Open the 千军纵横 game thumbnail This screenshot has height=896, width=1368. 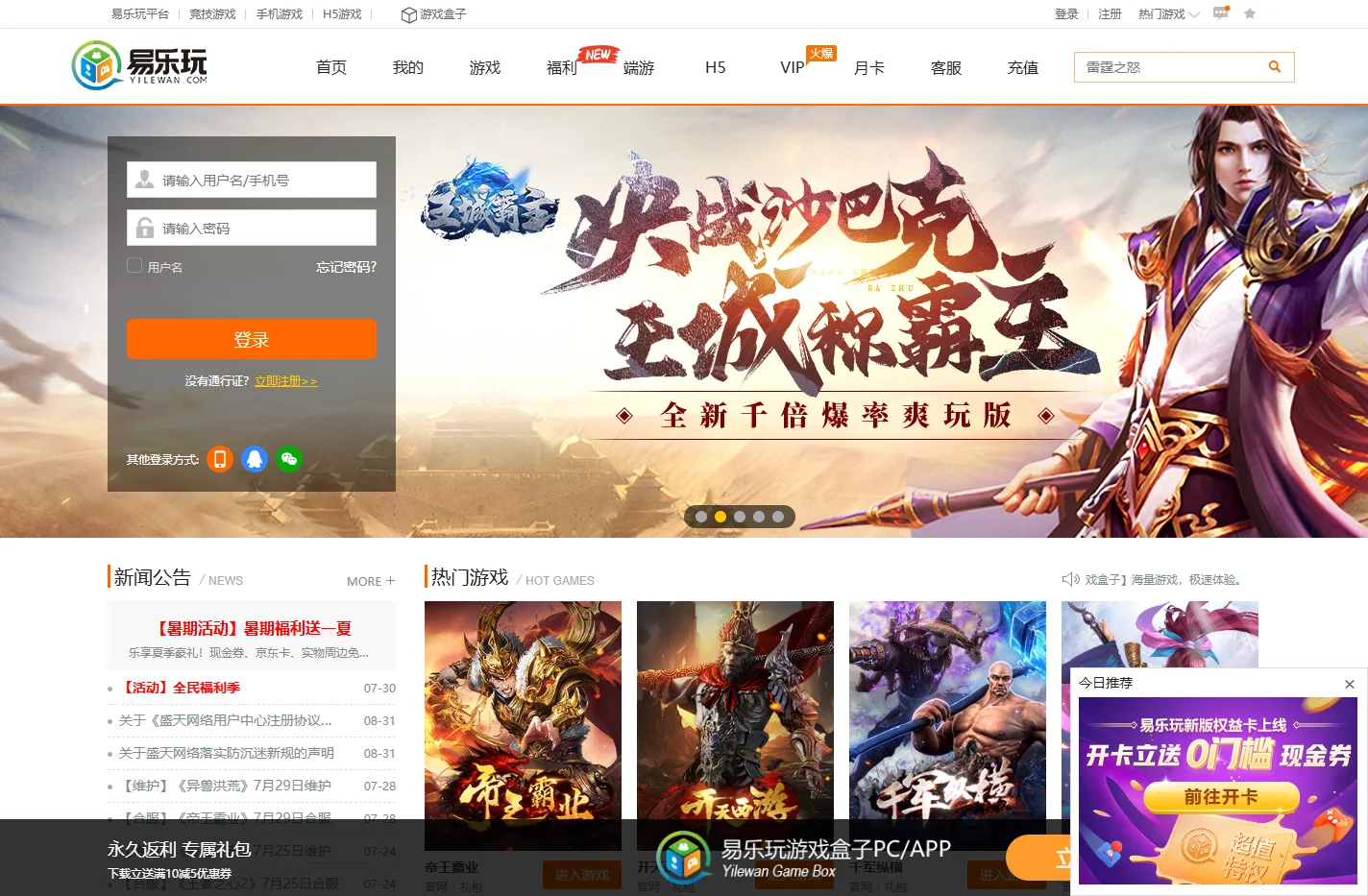[947, 725]
